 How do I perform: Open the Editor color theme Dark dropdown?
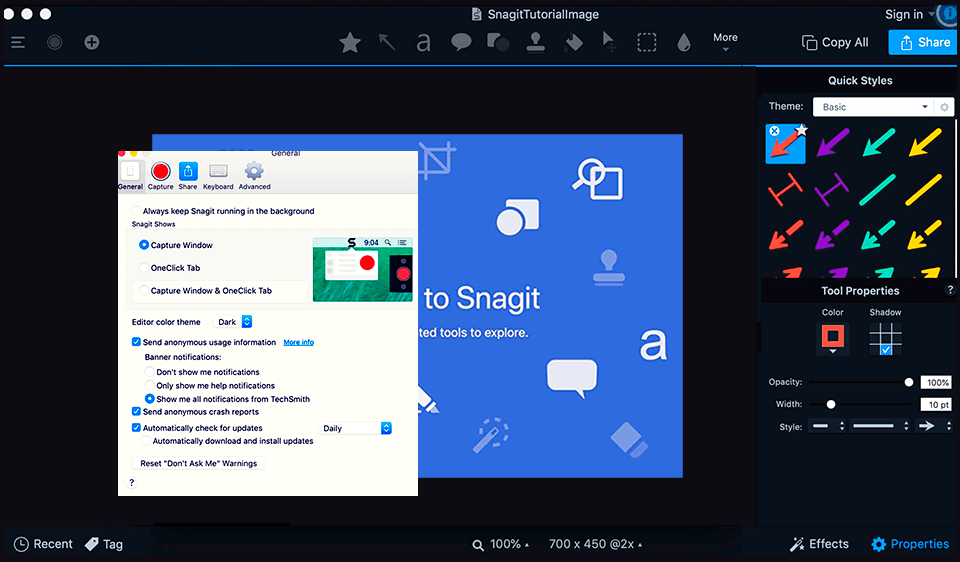tap(233, 322)
